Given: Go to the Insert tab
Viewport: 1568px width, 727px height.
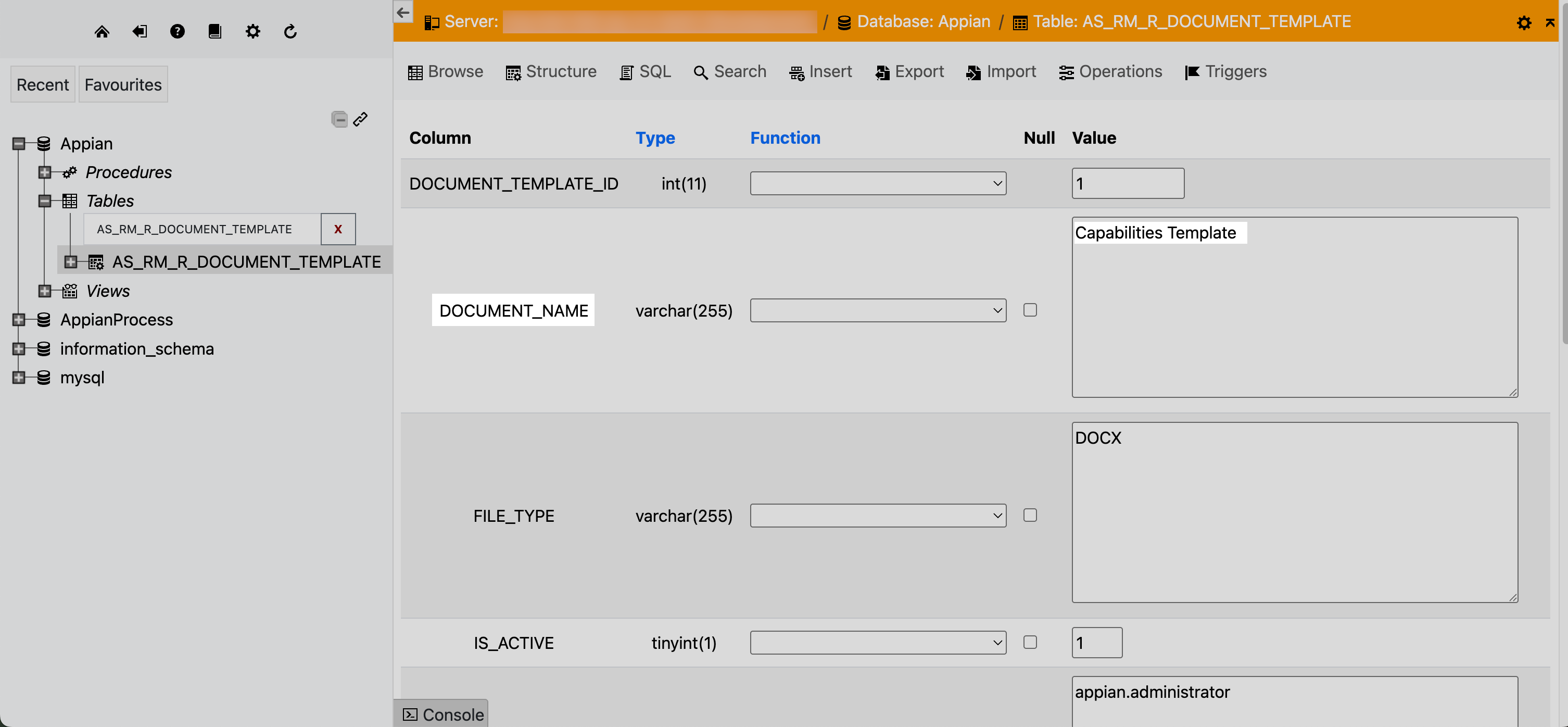Looking at the screenshot, I should click(820, 72).
